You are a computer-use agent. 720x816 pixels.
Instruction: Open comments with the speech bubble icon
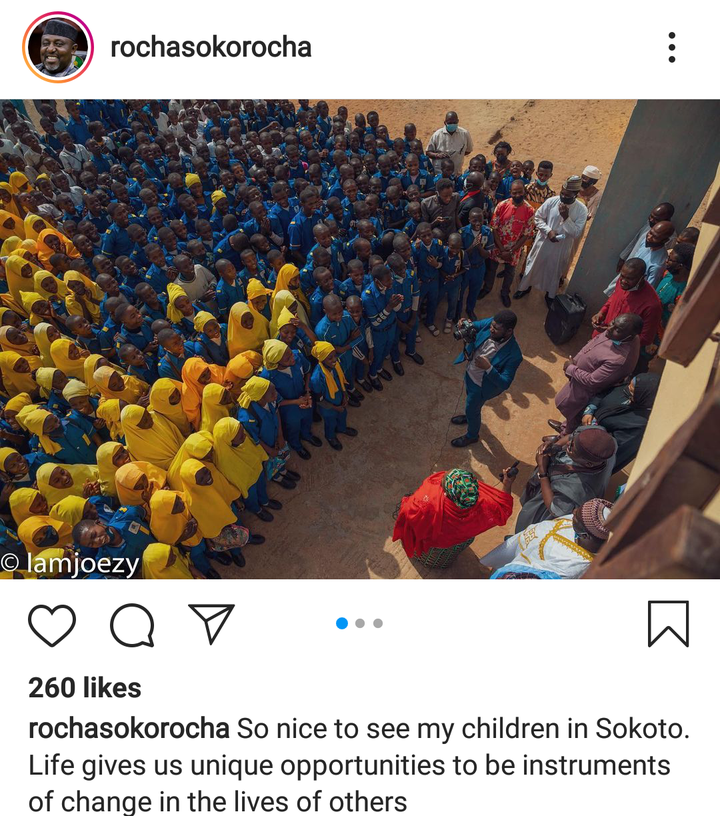click(132, 625)
